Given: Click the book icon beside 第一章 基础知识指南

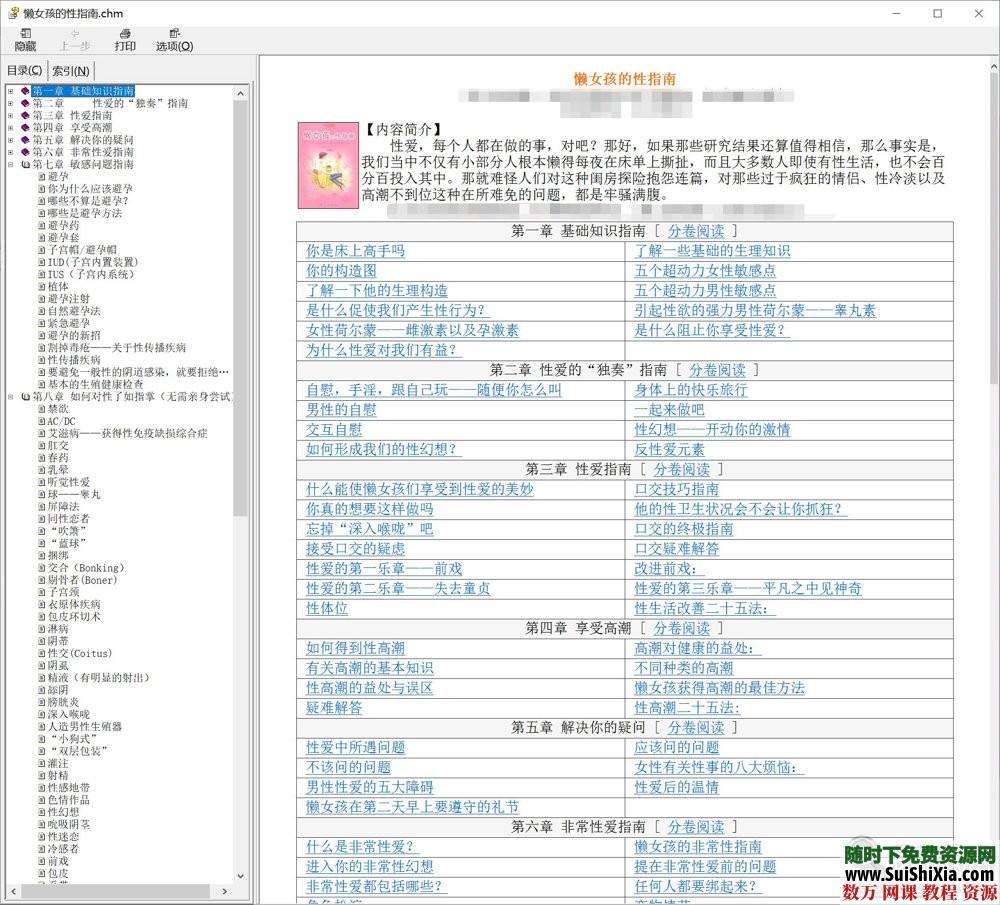Looking at the screenshot, I should pos(24,90).
